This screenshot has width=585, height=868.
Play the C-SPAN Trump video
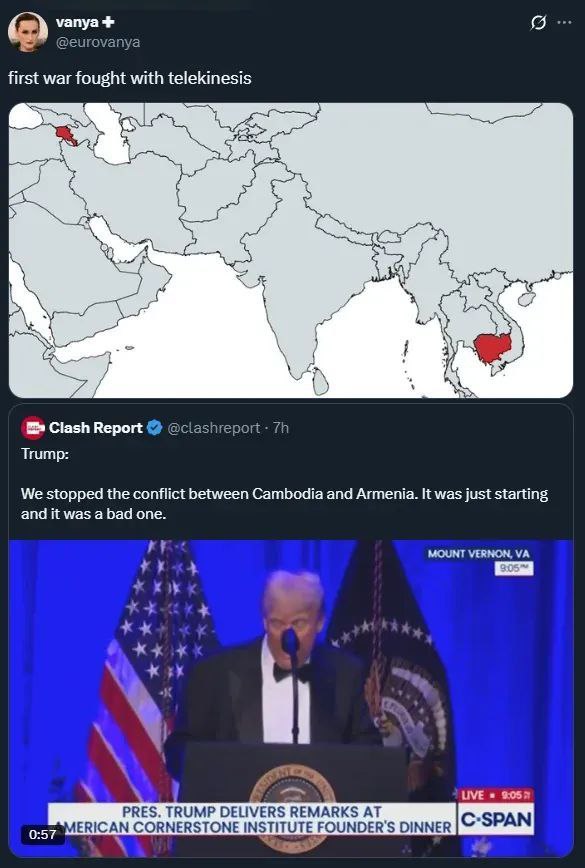[x=291, y=698]
